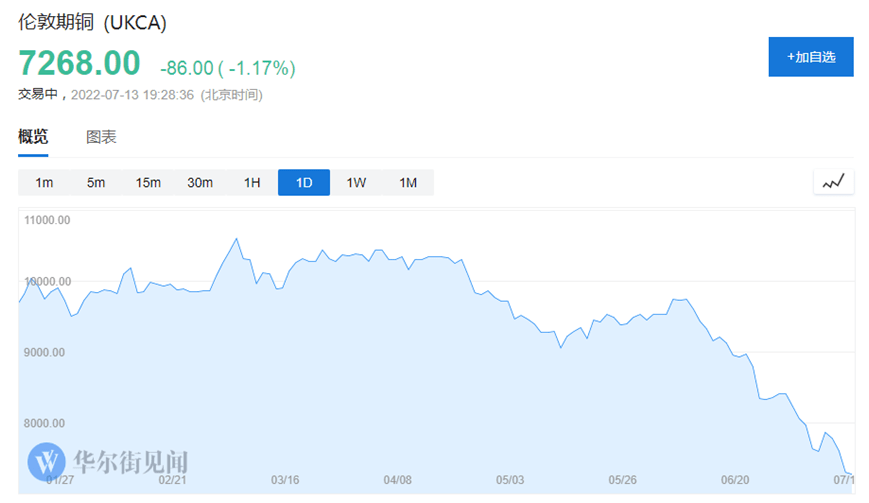This screenshot has height=503, width=869.
Task: Set chart period to 1H
Action: click(252, 182)
